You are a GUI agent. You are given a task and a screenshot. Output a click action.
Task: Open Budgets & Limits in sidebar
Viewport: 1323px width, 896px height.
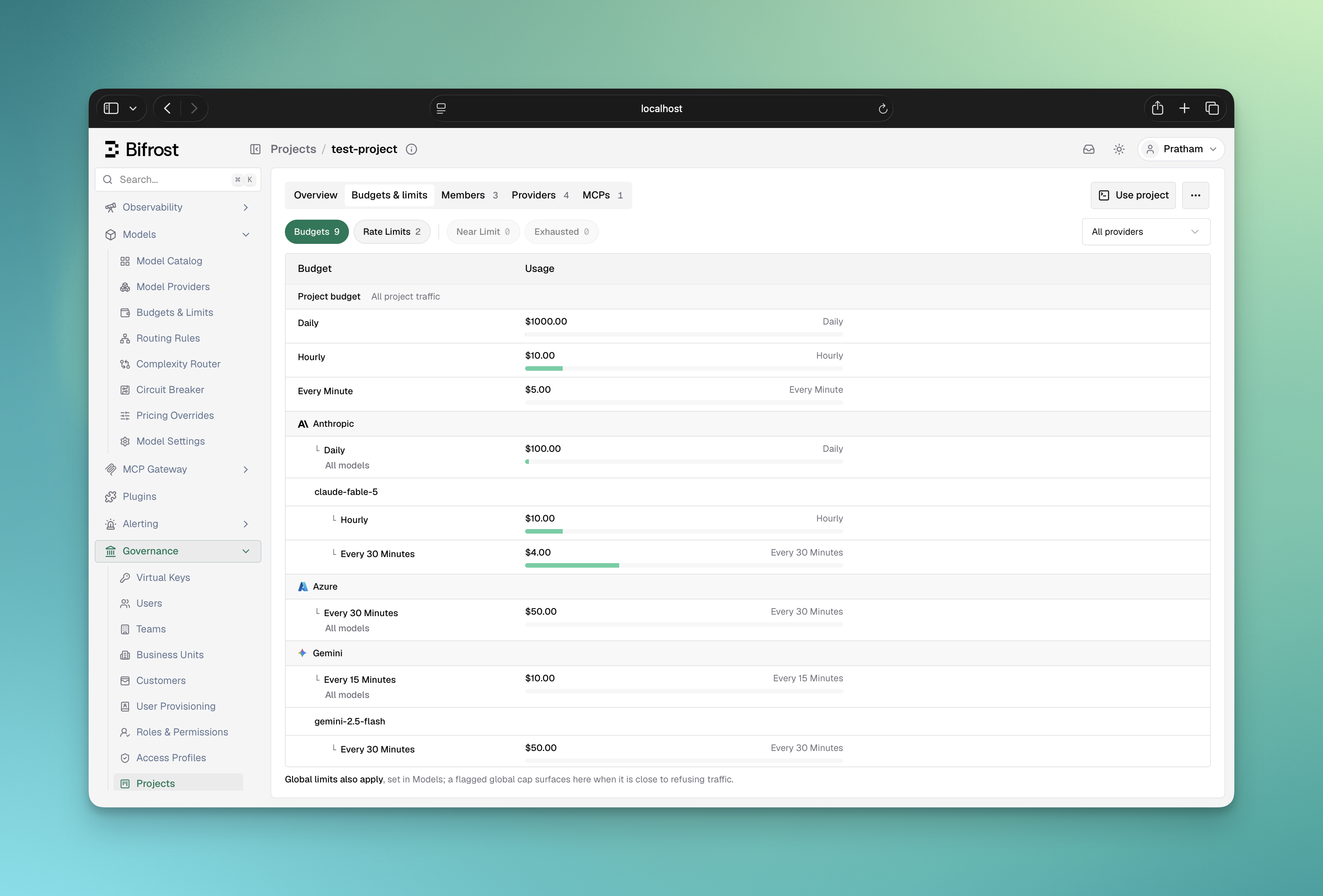pos(174,312)
